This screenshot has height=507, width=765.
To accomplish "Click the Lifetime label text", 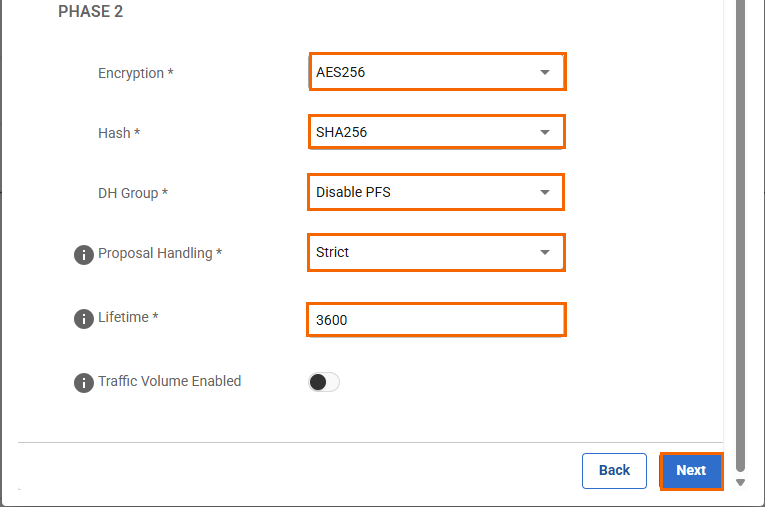I will [x=128, y=317].
